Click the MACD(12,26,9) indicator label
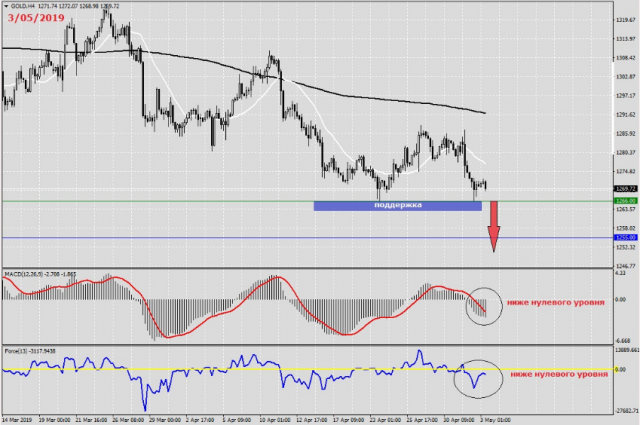640x425 pixels. pyautogui.click(x=30, y=271)
